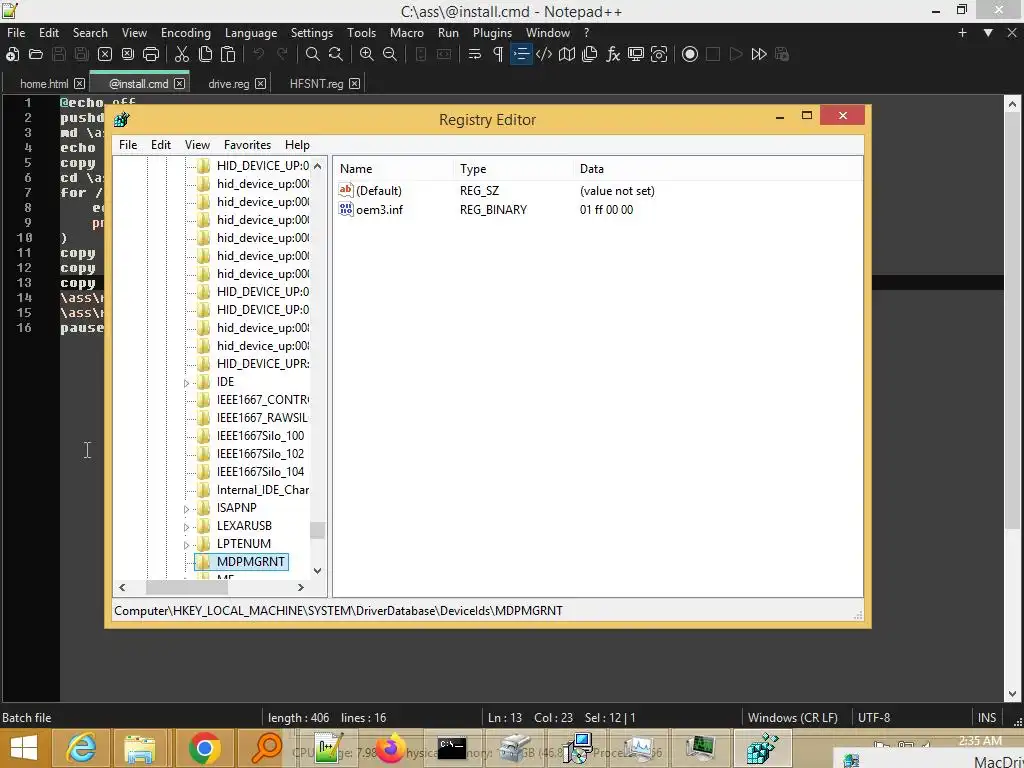The width and height of the screenshot is (1024, 768).
Task: Open Registry Editor Help menu
Action: coord(297,145)
